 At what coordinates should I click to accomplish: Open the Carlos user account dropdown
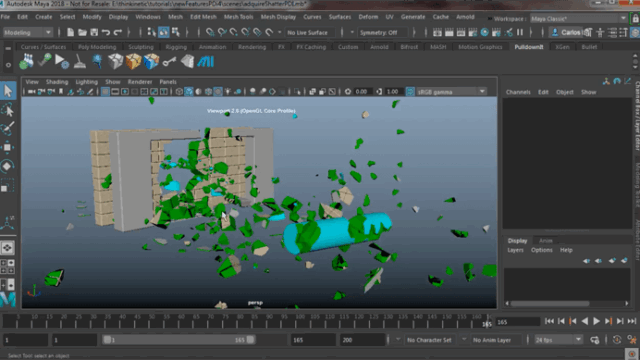click(565, 32)
